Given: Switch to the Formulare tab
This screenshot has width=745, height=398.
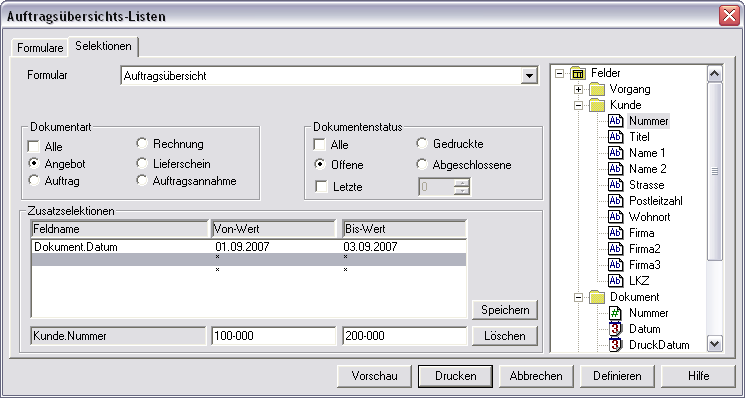Looking at the screenshot, I should pos(40,47).
